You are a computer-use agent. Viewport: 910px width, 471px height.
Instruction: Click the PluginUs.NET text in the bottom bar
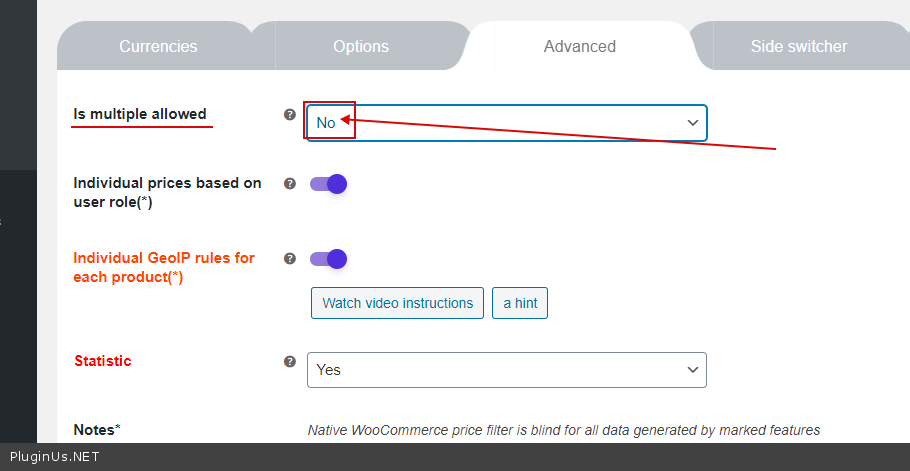[x=54, y=457]
